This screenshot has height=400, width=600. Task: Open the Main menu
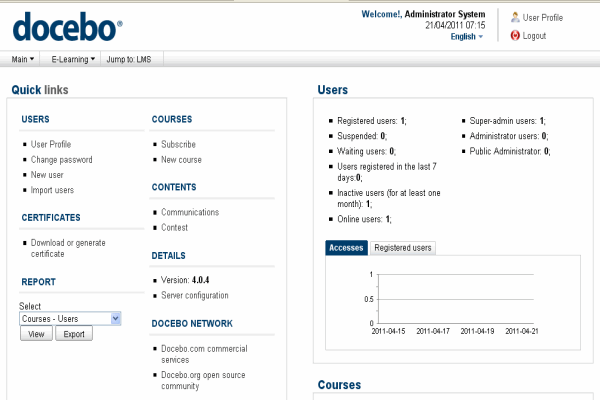coord(22,59)
